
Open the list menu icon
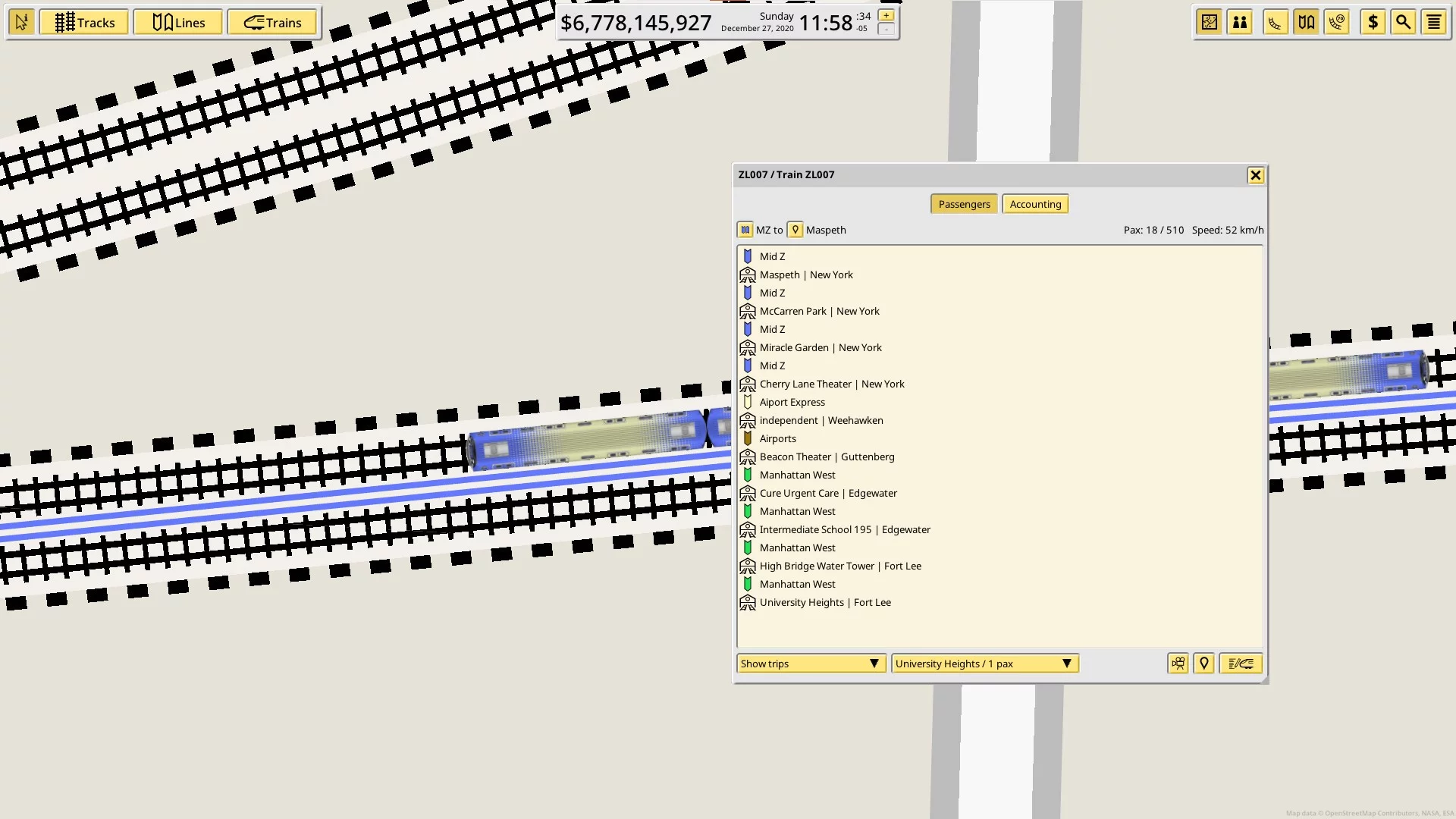[x=1433, y=23]
